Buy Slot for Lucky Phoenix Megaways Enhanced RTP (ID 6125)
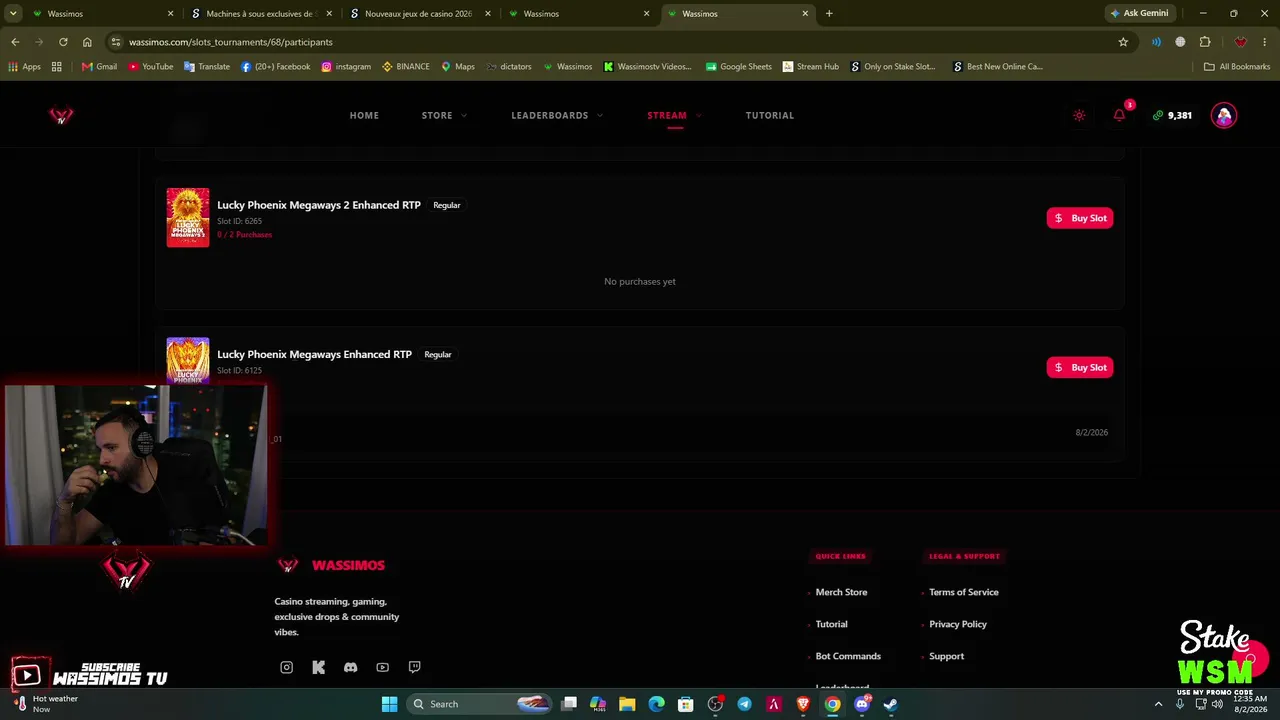Image resolution: width=1280 pixels, height=720 pixels. [1080, 367]
